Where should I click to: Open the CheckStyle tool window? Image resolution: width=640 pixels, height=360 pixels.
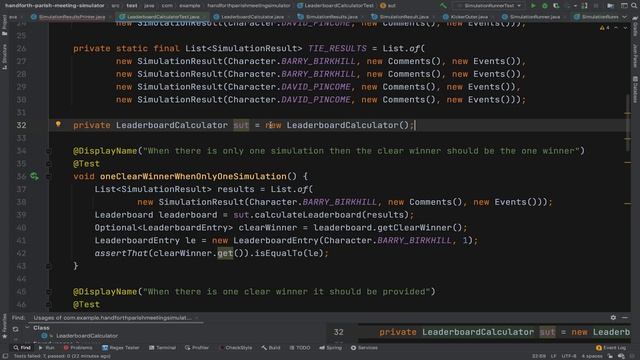coord(236,348)
